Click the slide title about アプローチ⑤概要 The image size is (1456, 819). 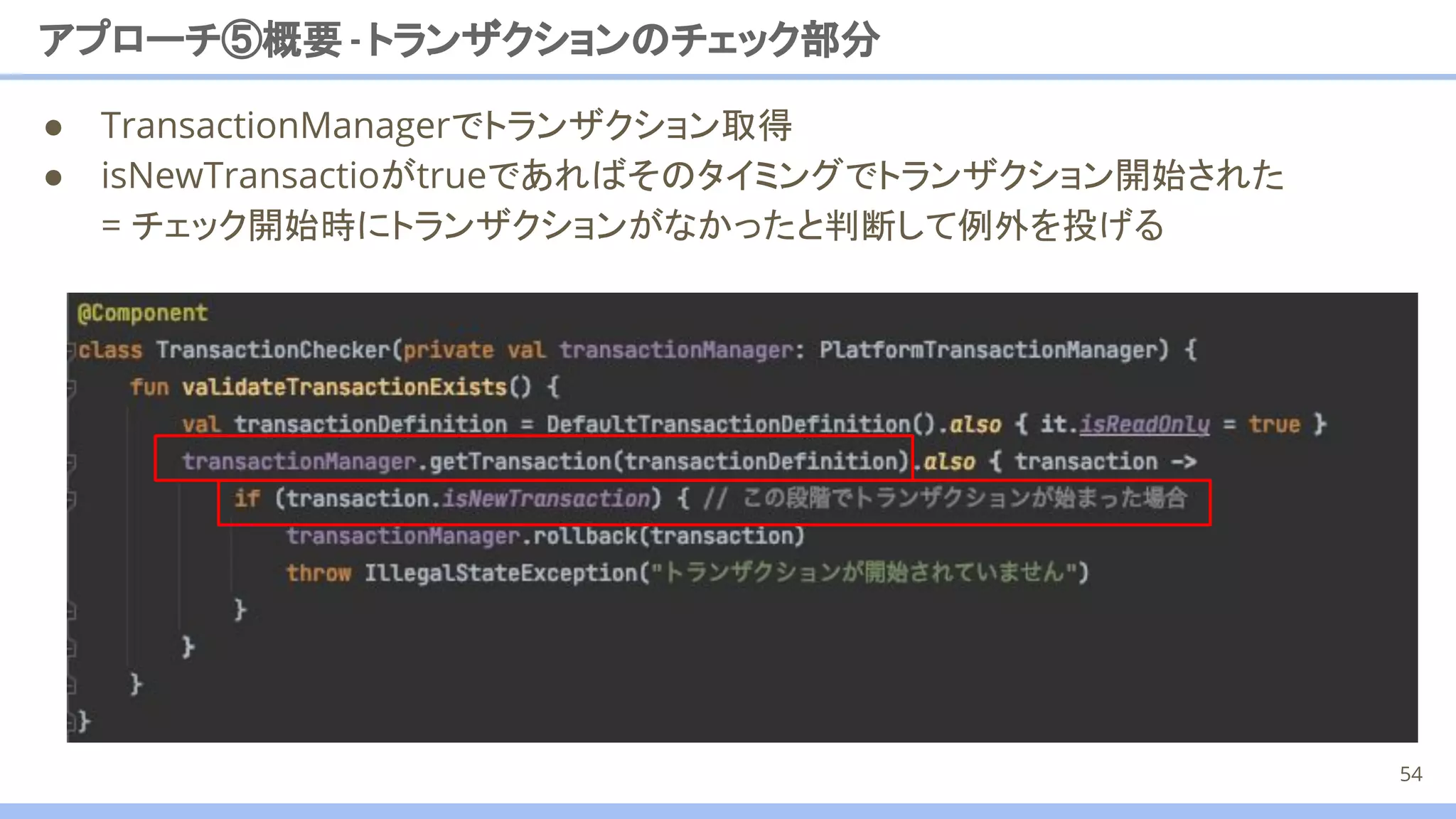click(x=459, y=39)
